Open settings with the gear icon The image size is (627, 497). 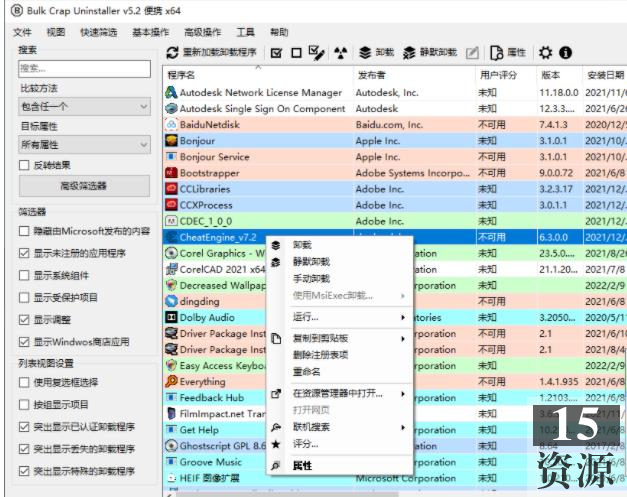[545, 52]
